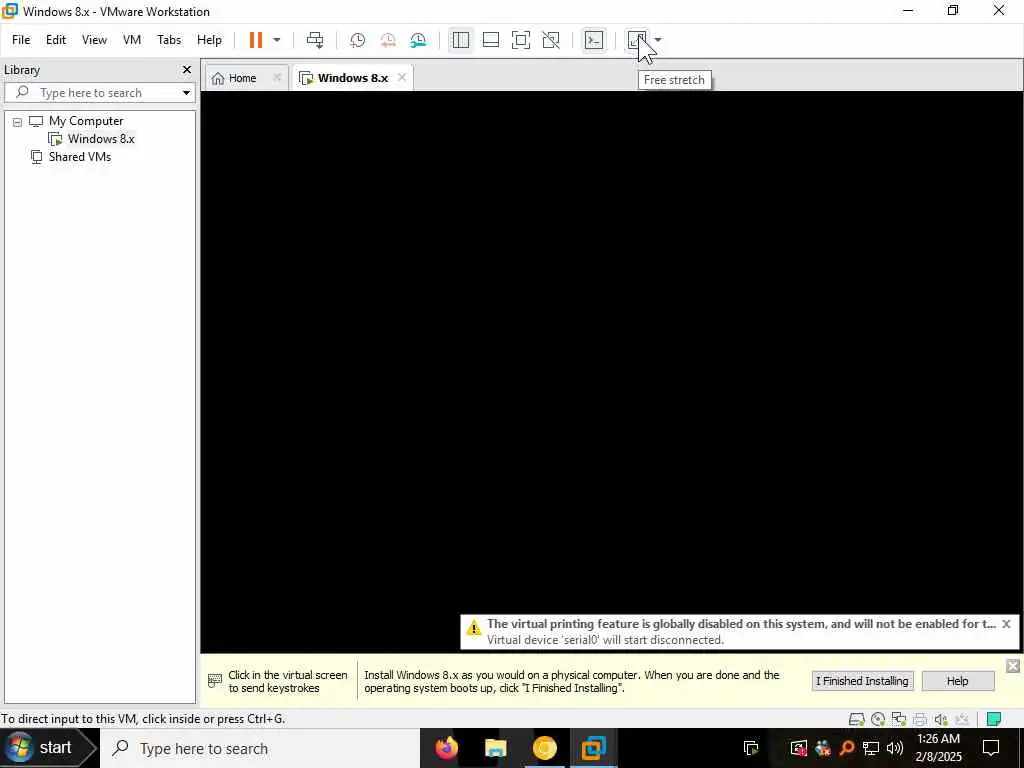1024x768 pixels.
Task: Revert the VM to its previous snapshot
Action: click(388, 40)
